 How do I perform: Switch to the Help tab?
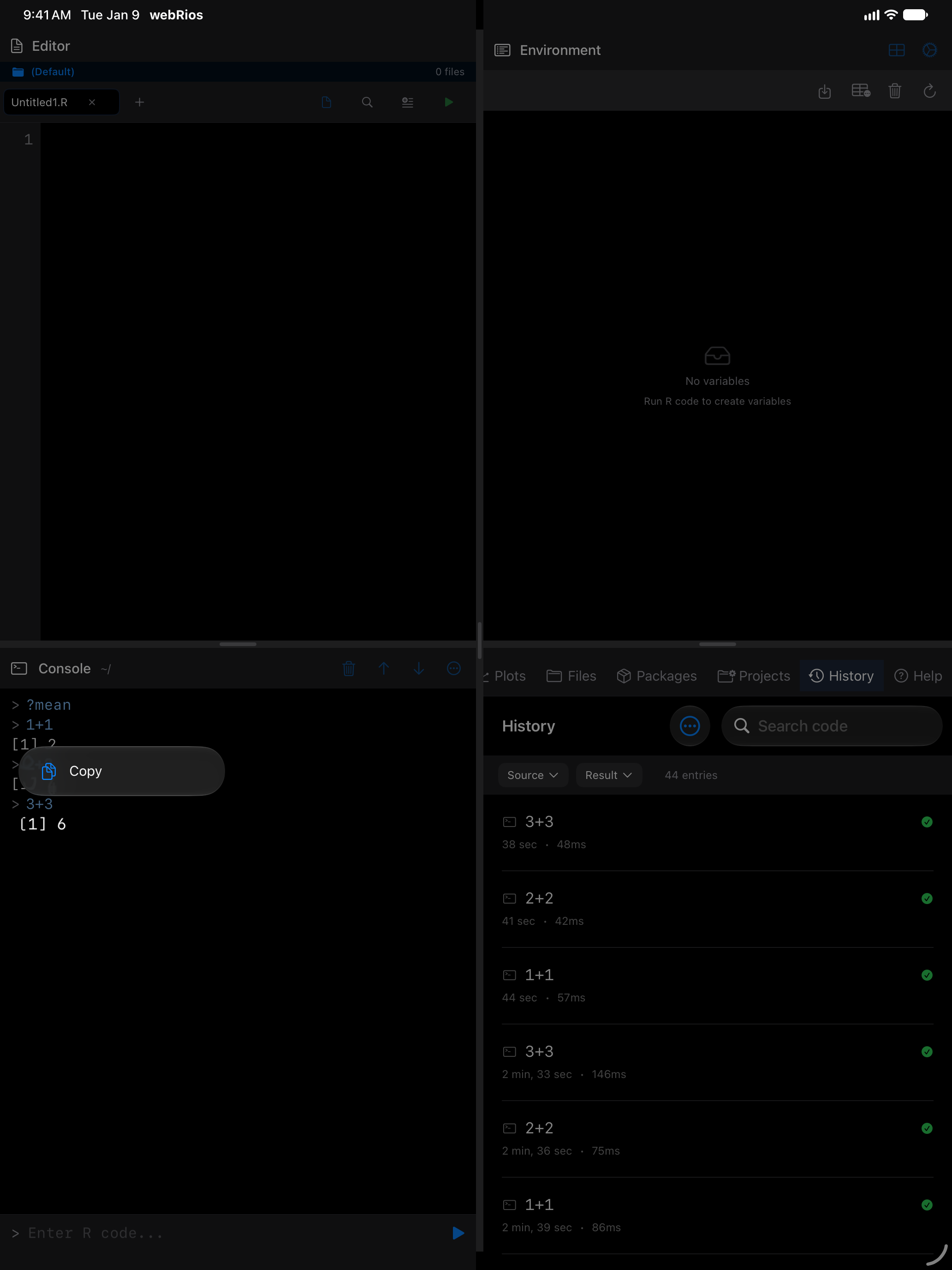point(918,676)
